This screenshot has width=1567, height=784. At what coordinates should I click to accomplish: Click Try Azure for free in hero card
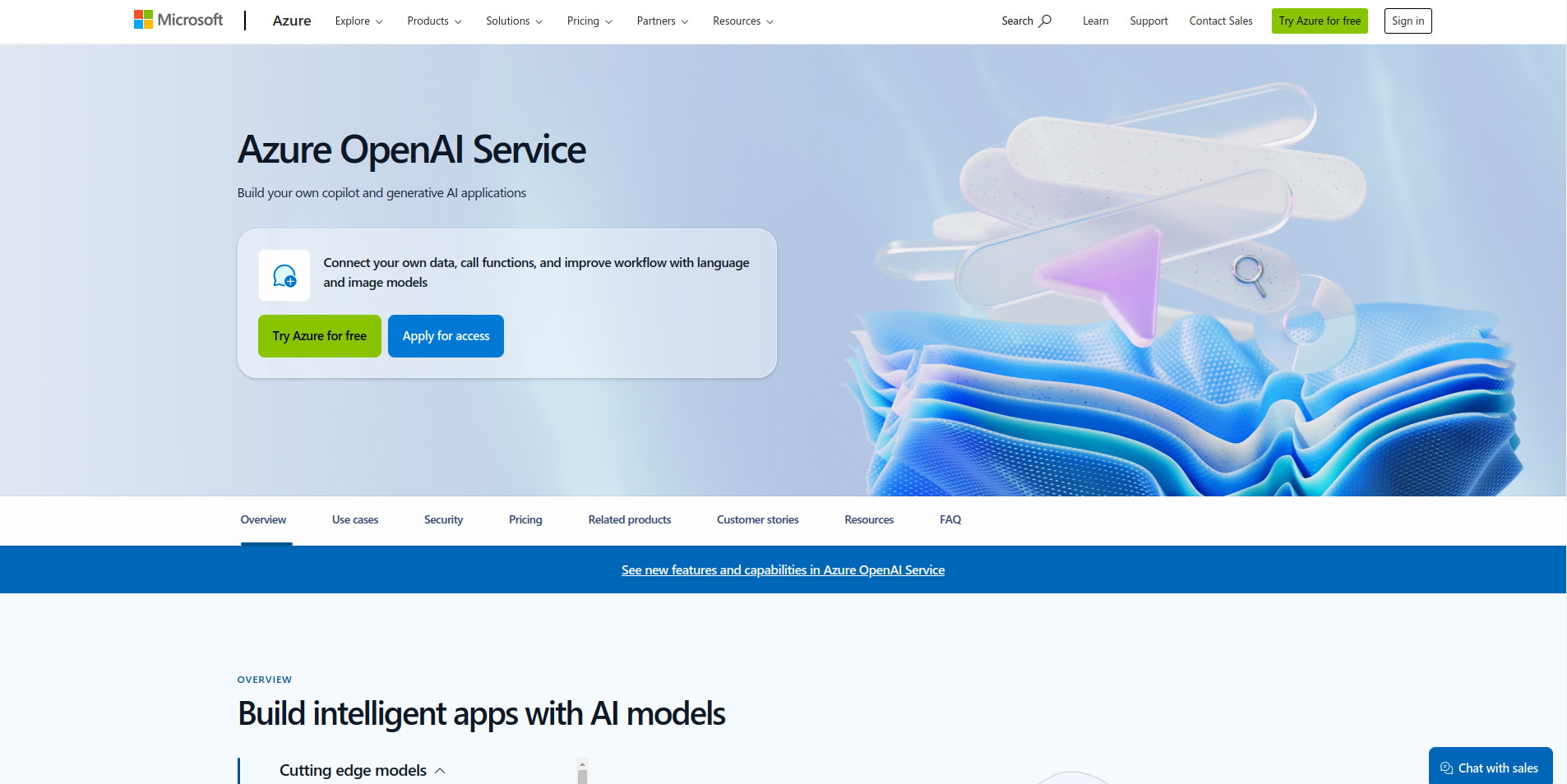320,336
